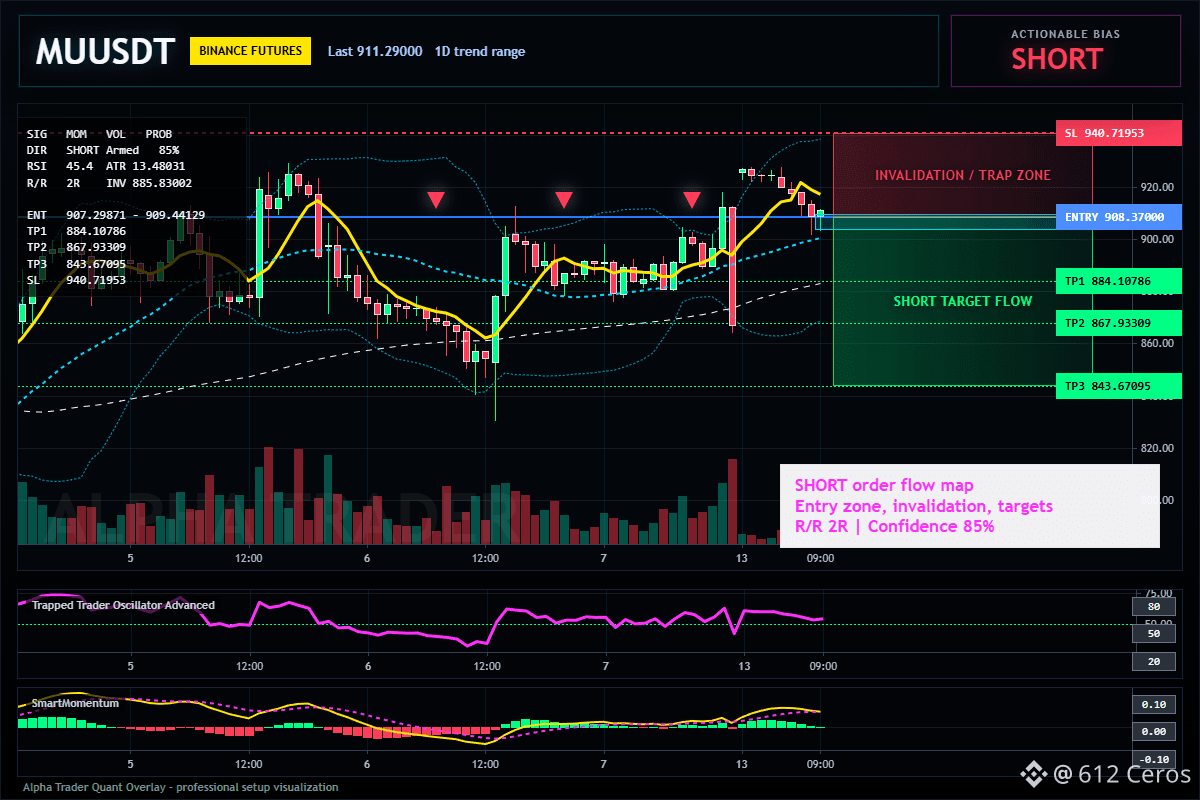Click the INV 885.83002 value

coord(149,183)
